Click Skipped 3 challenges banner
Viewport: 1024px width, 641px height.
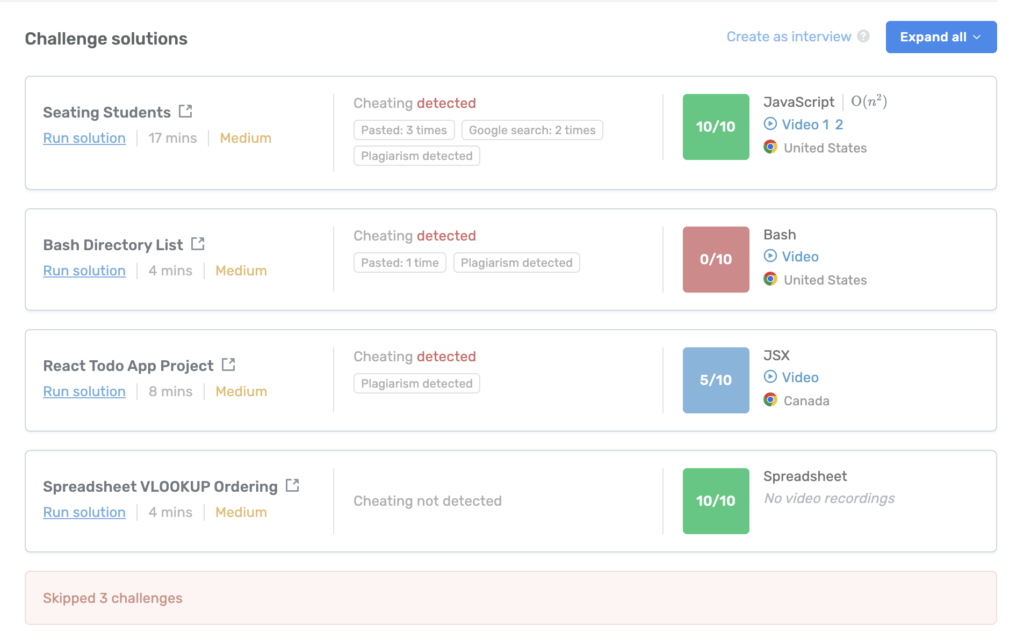click(x=511, y=598)
